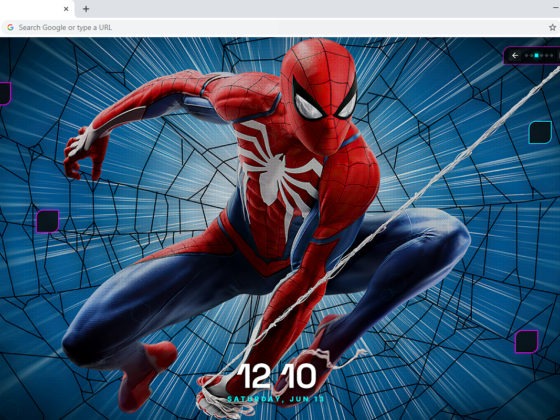
Task: Select the active cyan square page indicator
Action: [536, 55]
